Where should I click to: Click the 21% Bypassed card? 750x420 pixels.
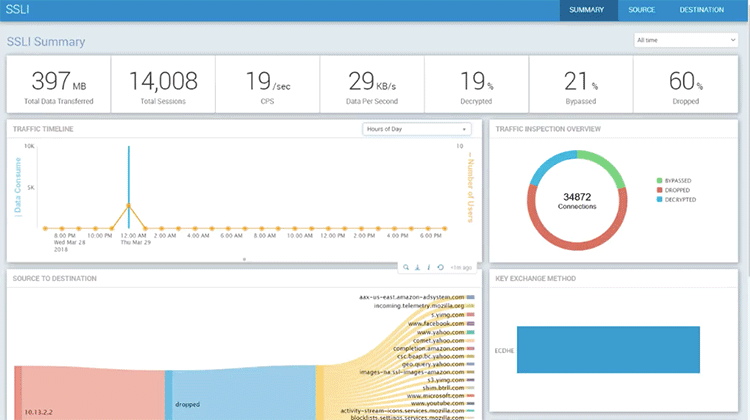click(581, 85)
